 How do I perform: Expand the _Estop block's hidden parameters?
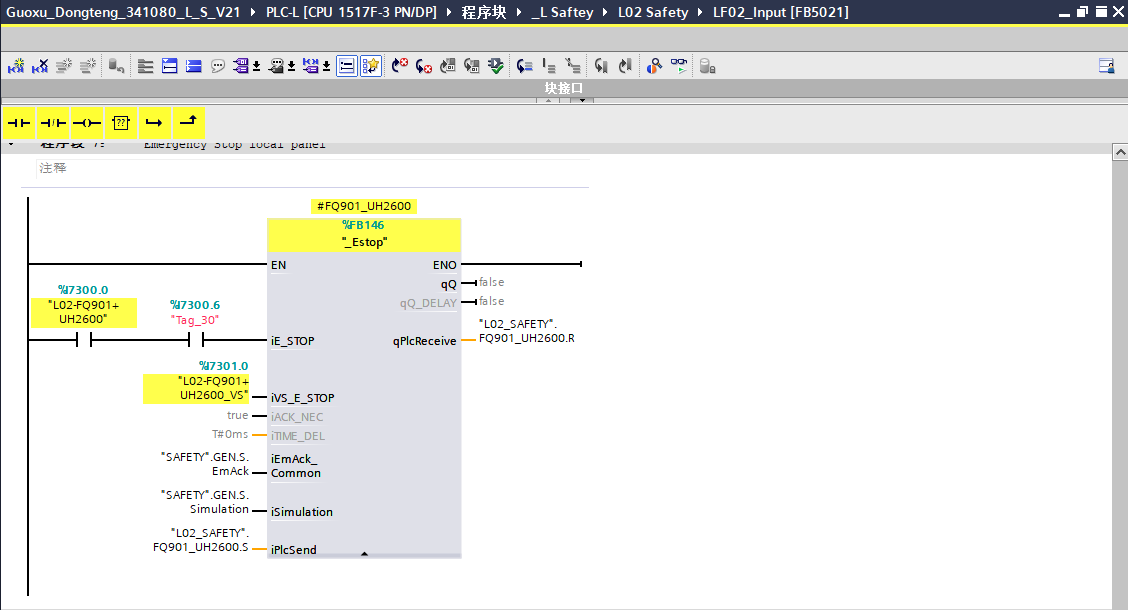pos(364,553)
